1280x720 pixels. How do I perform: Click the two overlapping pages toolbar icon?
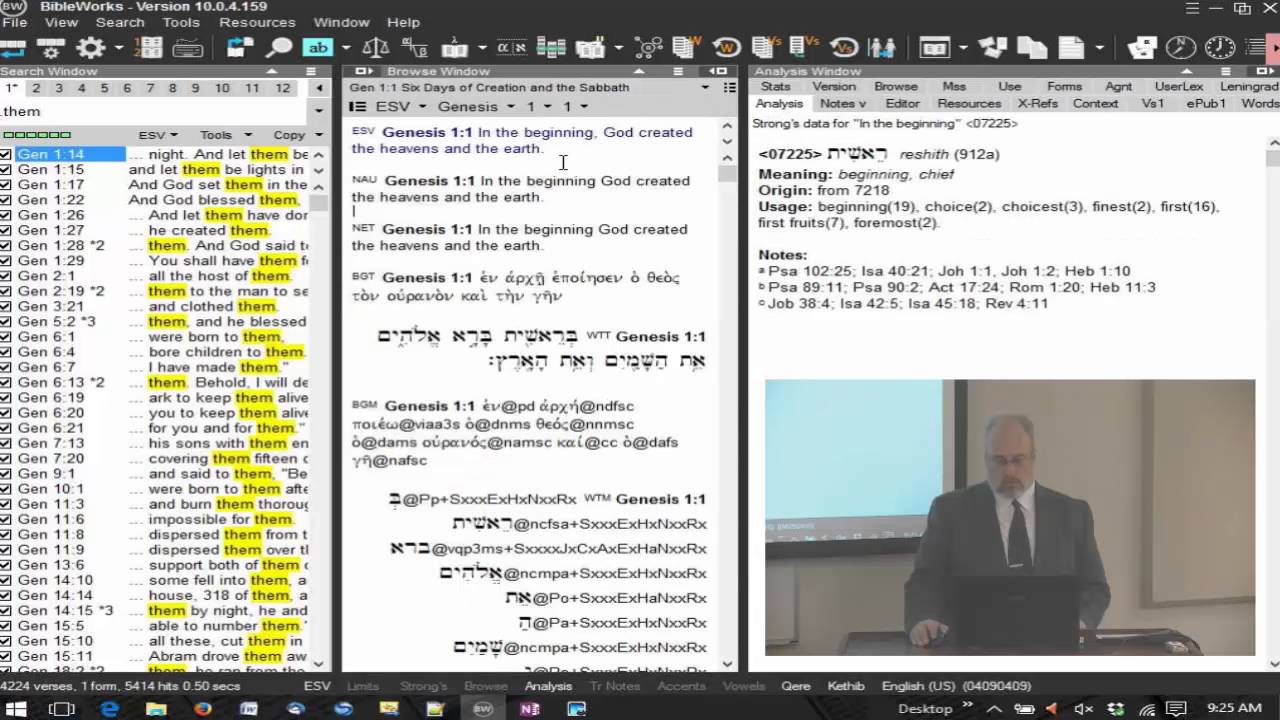point(1031,47)
